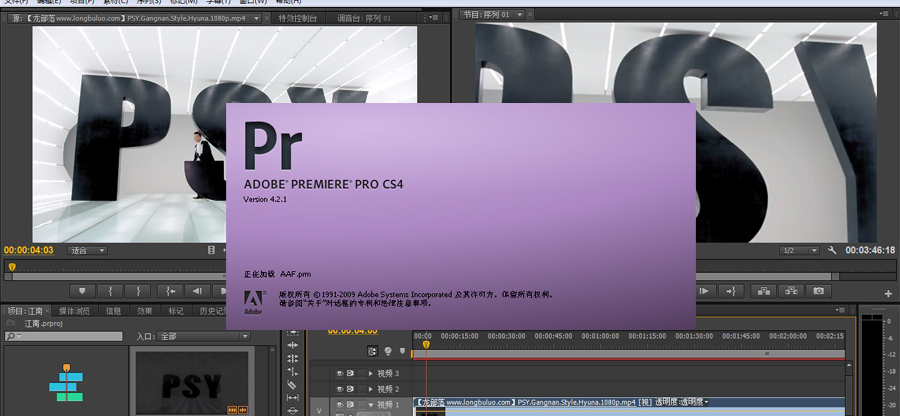Select the Rolling Edit tool
The height and width of the screenshot is (416, 900).
293,358
